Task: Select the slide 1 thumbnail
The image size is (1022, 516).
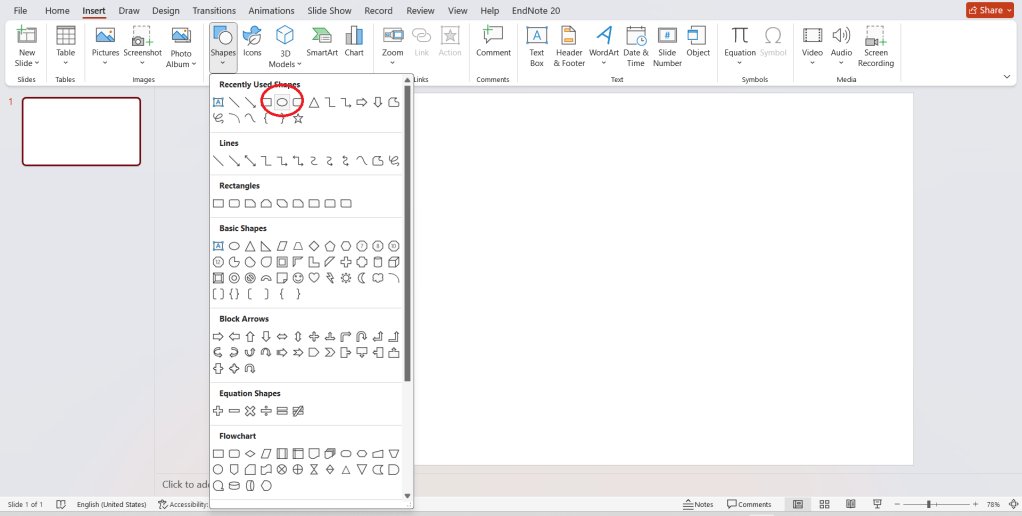Action: (x=81, y=131)
